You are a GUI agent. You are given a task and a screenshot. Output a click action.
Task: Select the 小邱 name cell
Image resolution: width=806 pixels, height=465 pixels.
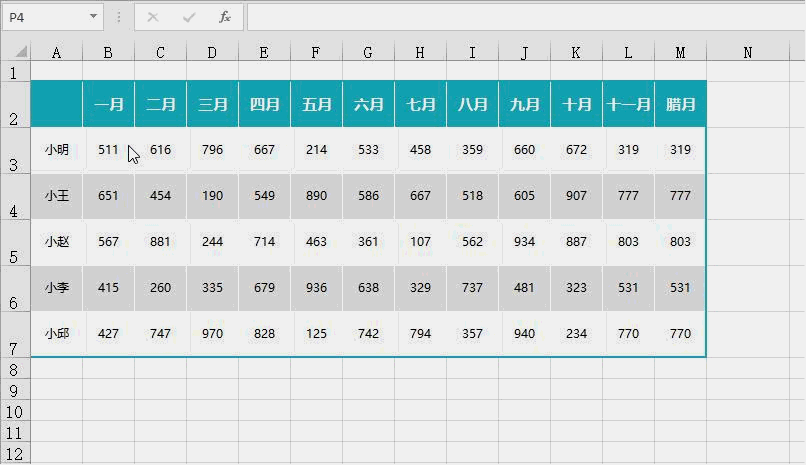(x=57, y=334)
